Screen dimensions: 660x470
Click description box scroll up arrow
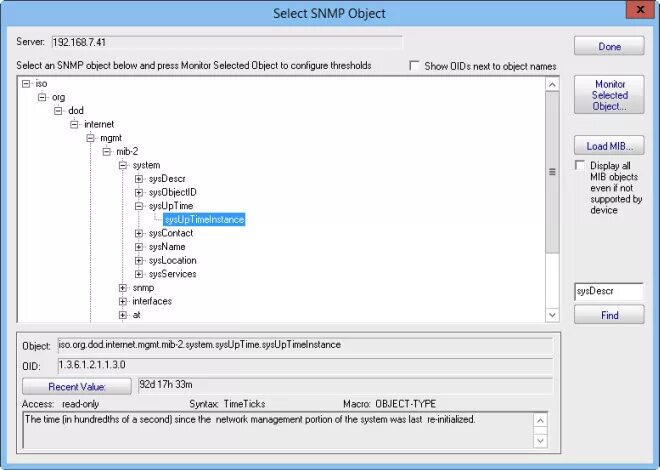pos(540,421)
